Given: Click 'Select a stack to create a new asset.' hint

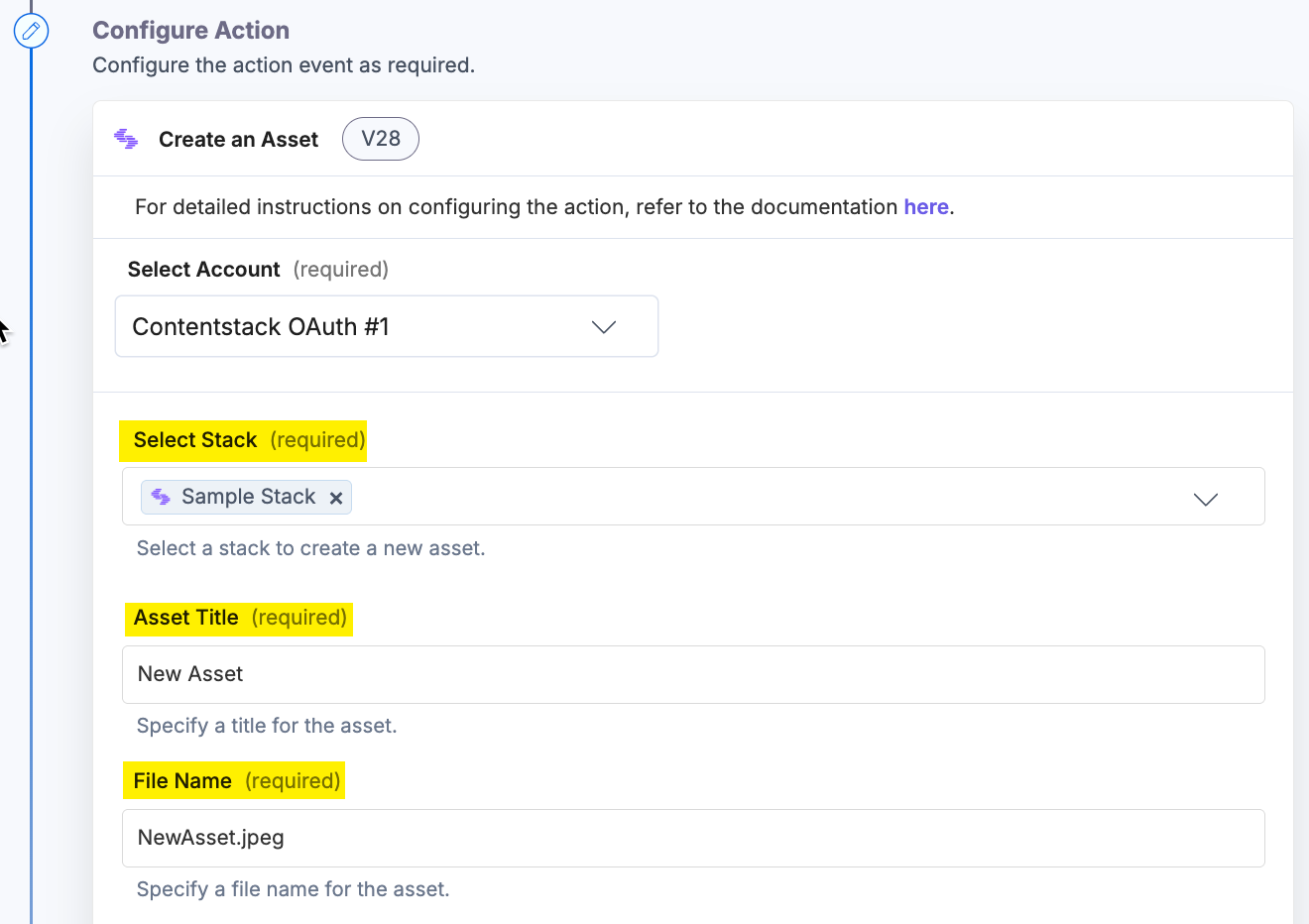Looking at the screenshot, I should tap(310, 548).
